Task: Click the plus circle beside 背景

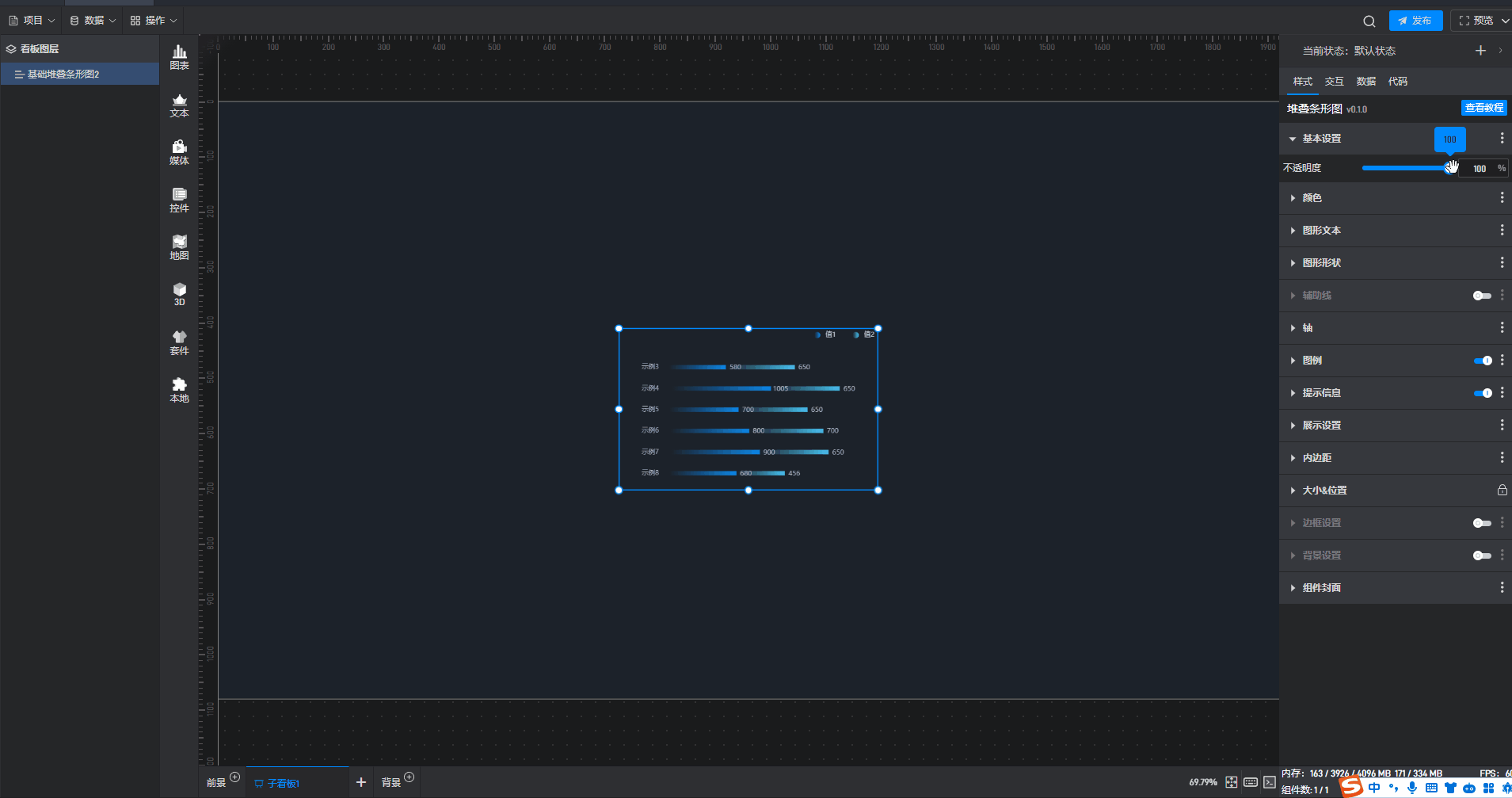Action: click(409, 777)
